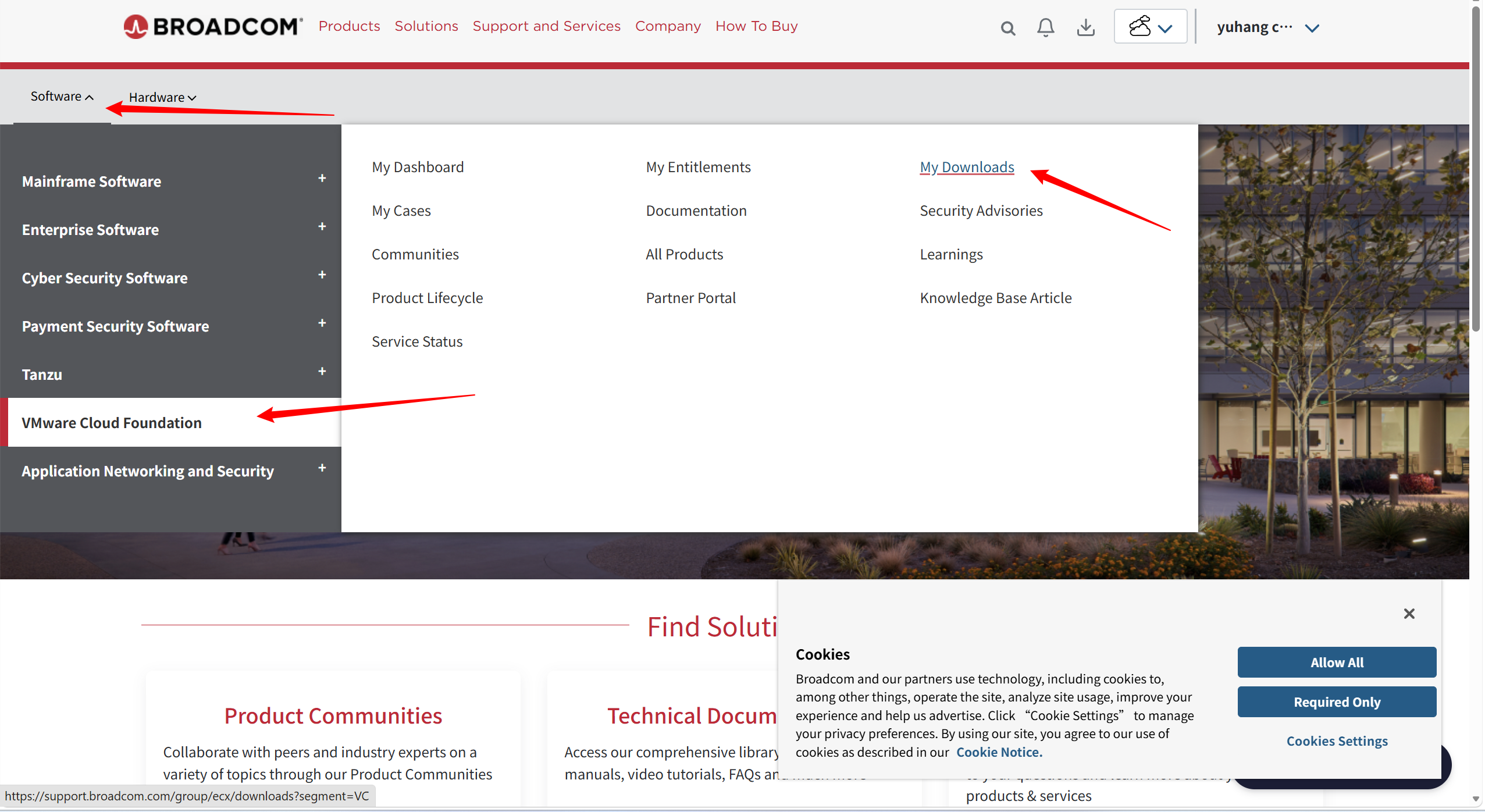This screenshot has width=1485, height=812.
Task: Expand Cyber Security Software plus icon
Action: click(322, 275)
